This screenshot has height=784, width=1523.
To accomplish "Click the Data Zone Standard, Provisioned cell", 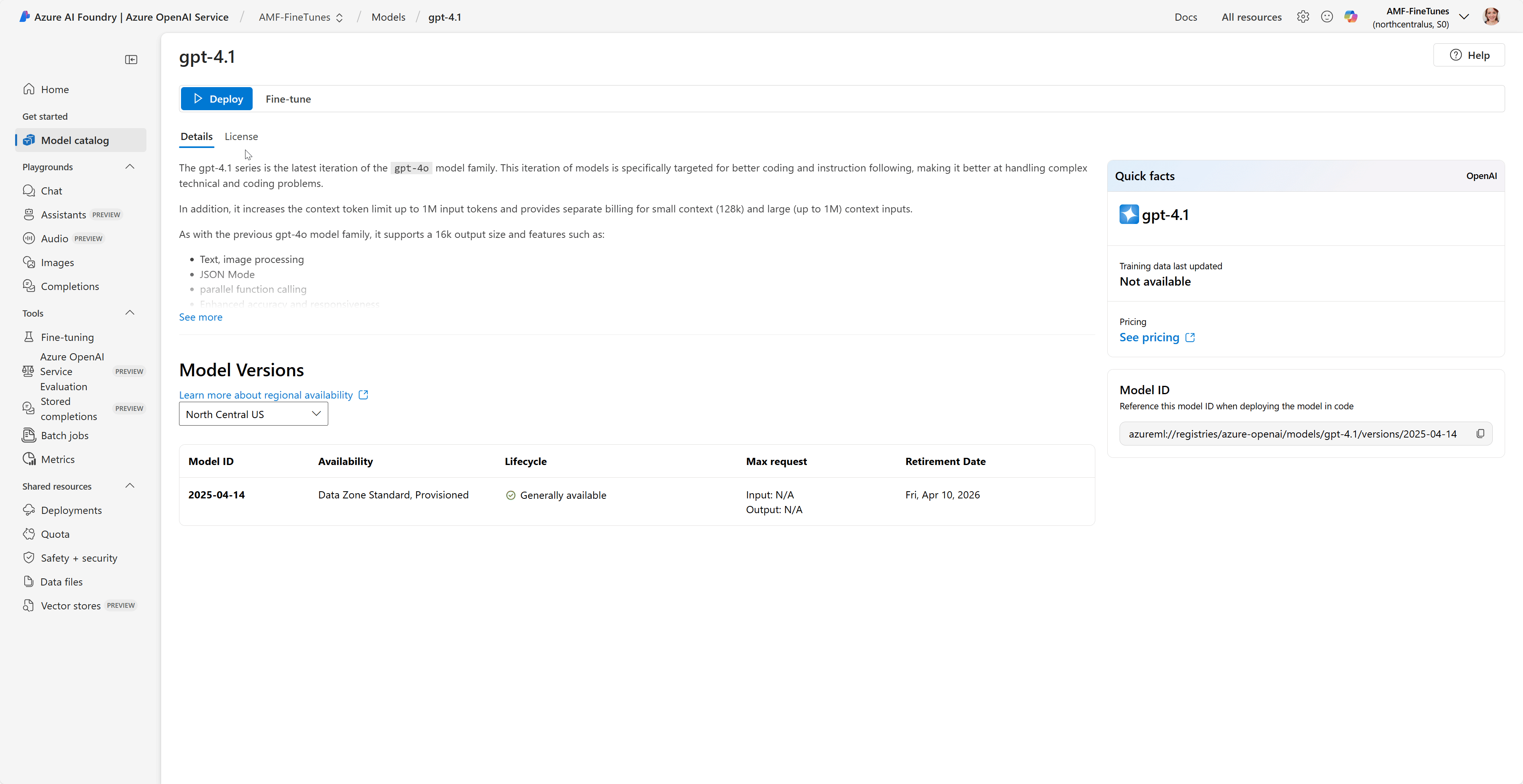I will click(x=393, y=495).
